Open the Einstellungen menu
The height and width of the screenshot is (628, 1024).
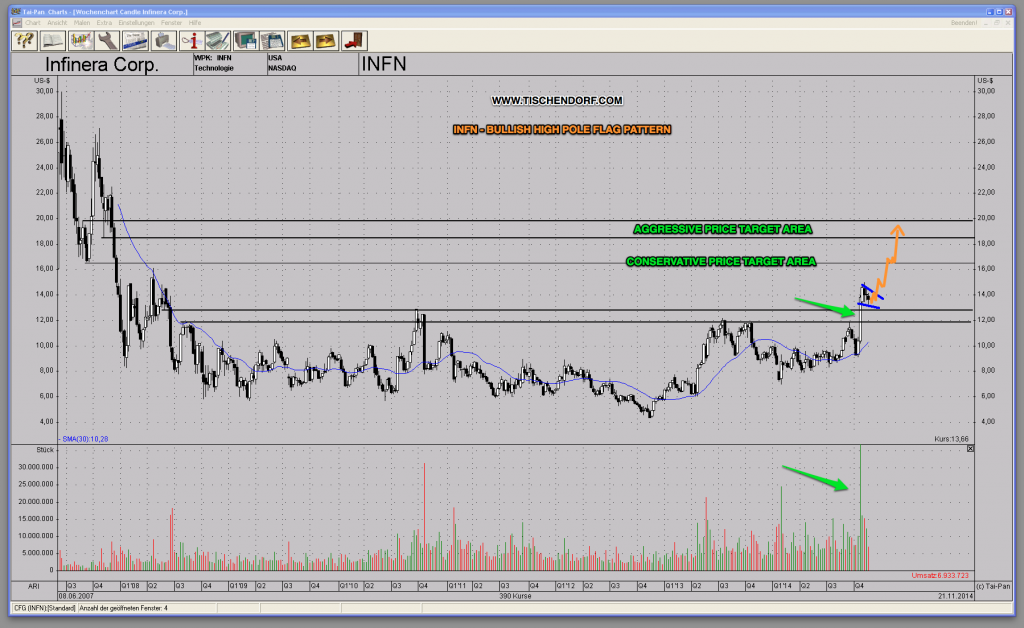[135, 24]
